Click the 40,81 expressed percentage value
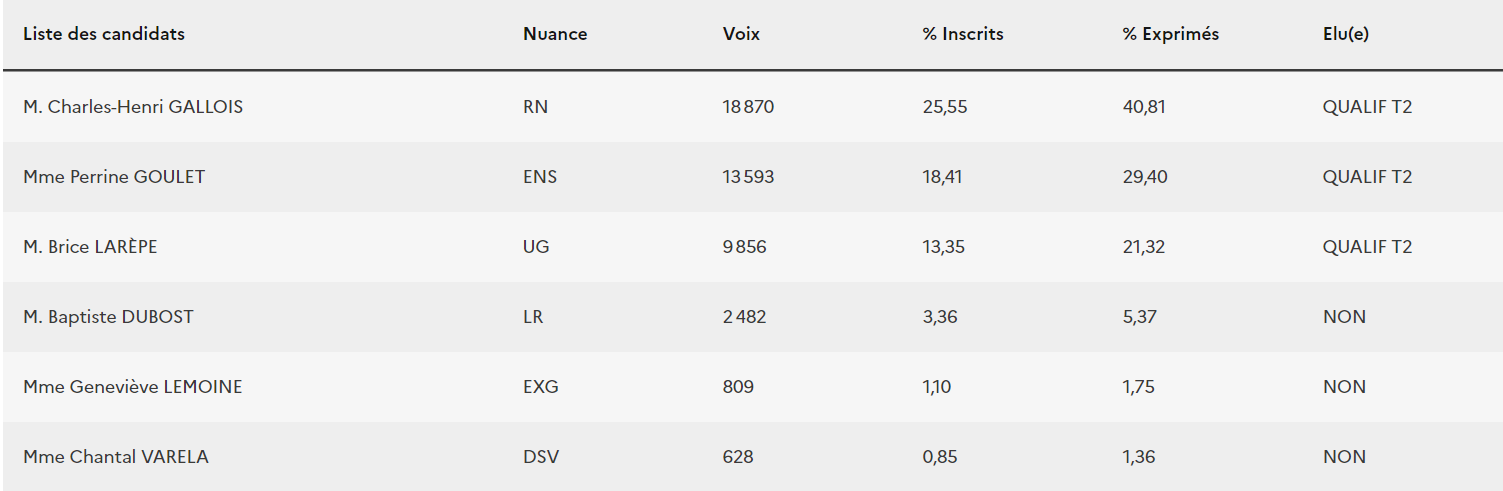1503x491 pixels. pyautogui.click(x=1143, y=107)
